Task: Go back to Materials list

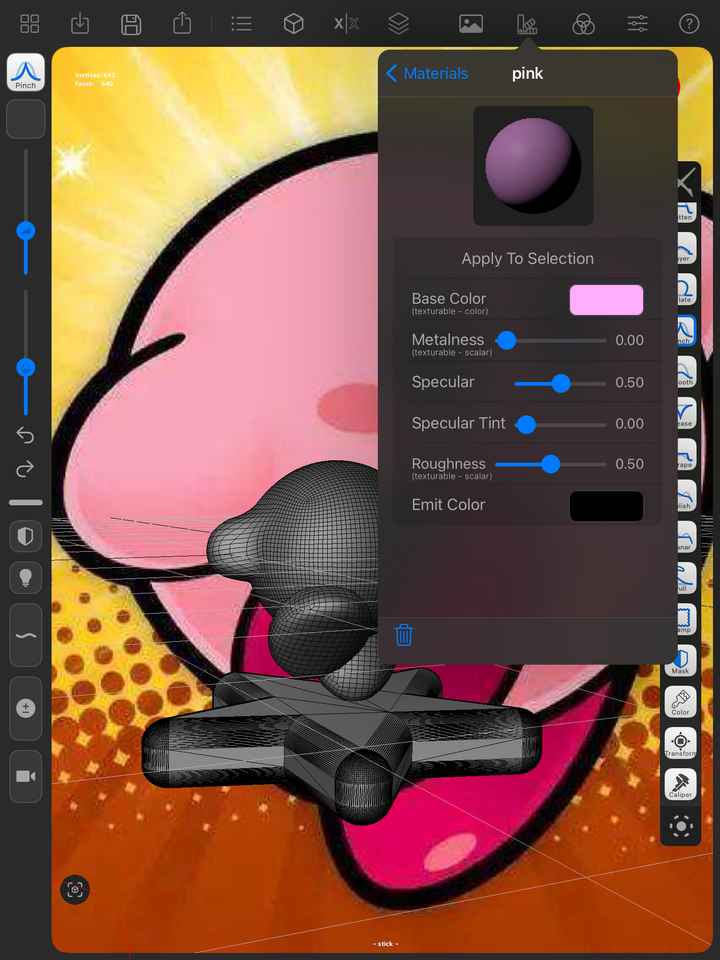Action: pyautogui.click(x=427, y=73)
